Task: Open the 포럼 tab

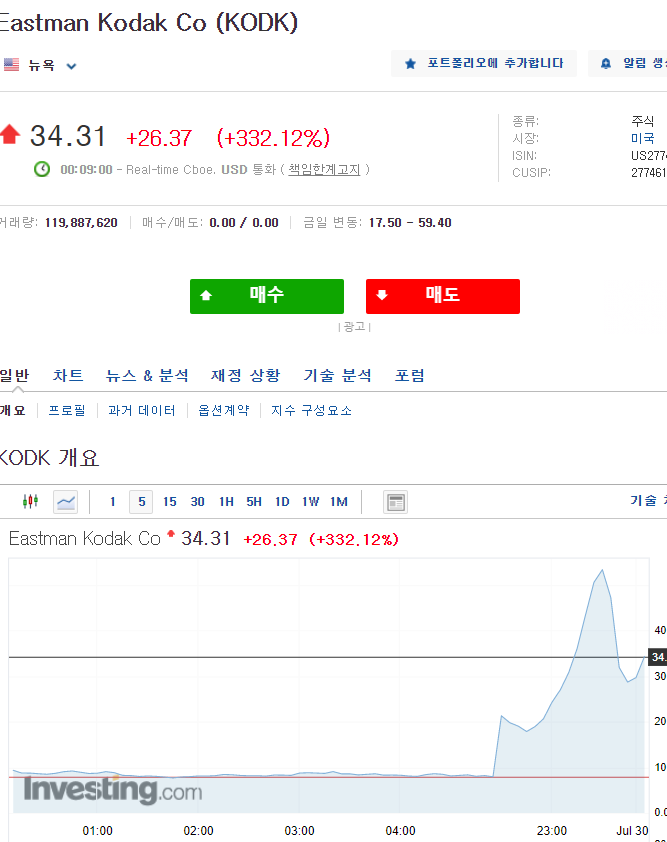Action: point(409,375)
